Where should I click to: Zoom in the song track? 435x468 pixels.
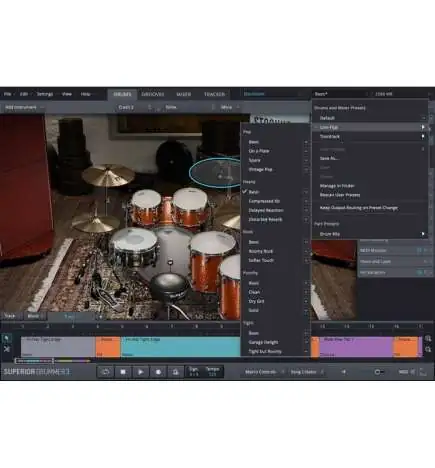428,338
